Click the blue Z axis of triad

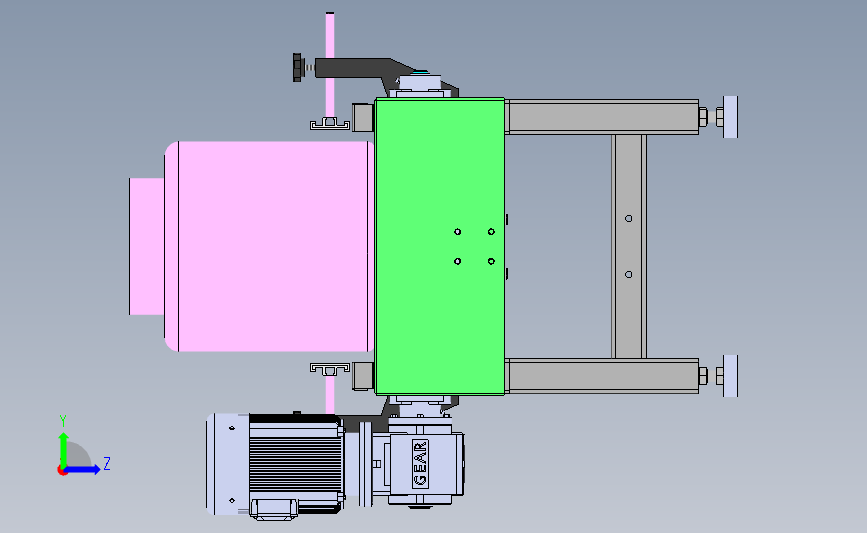[x=83, y=469]
